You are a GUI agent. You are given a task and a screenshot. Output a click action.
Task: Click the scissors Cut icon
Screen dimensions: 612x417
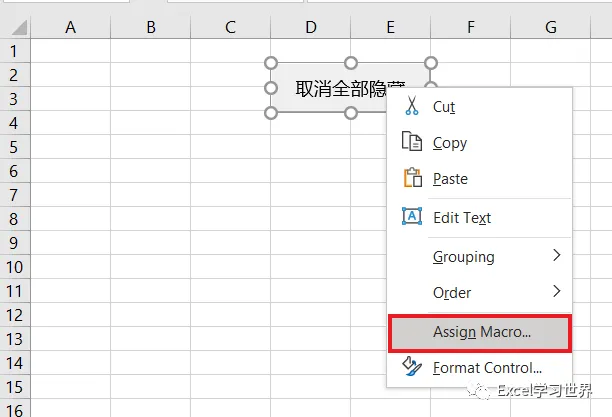click(411, 106)
